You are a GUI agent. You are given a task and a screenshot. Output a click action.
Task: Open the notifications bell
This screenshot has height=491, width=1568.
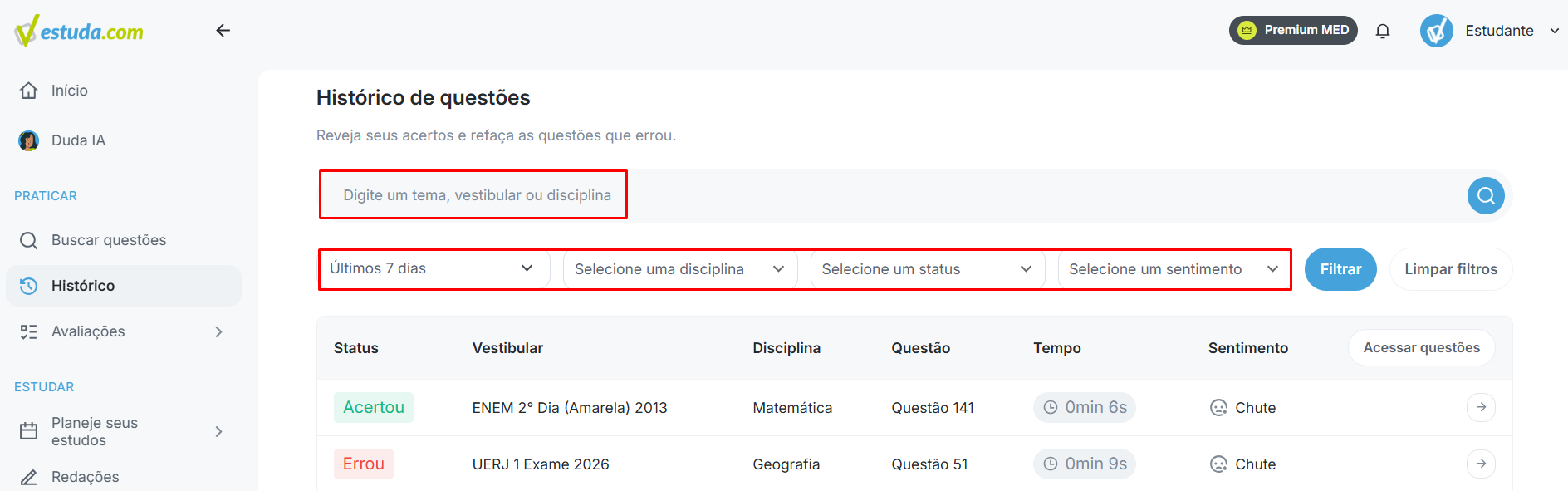coord(1383,31)
